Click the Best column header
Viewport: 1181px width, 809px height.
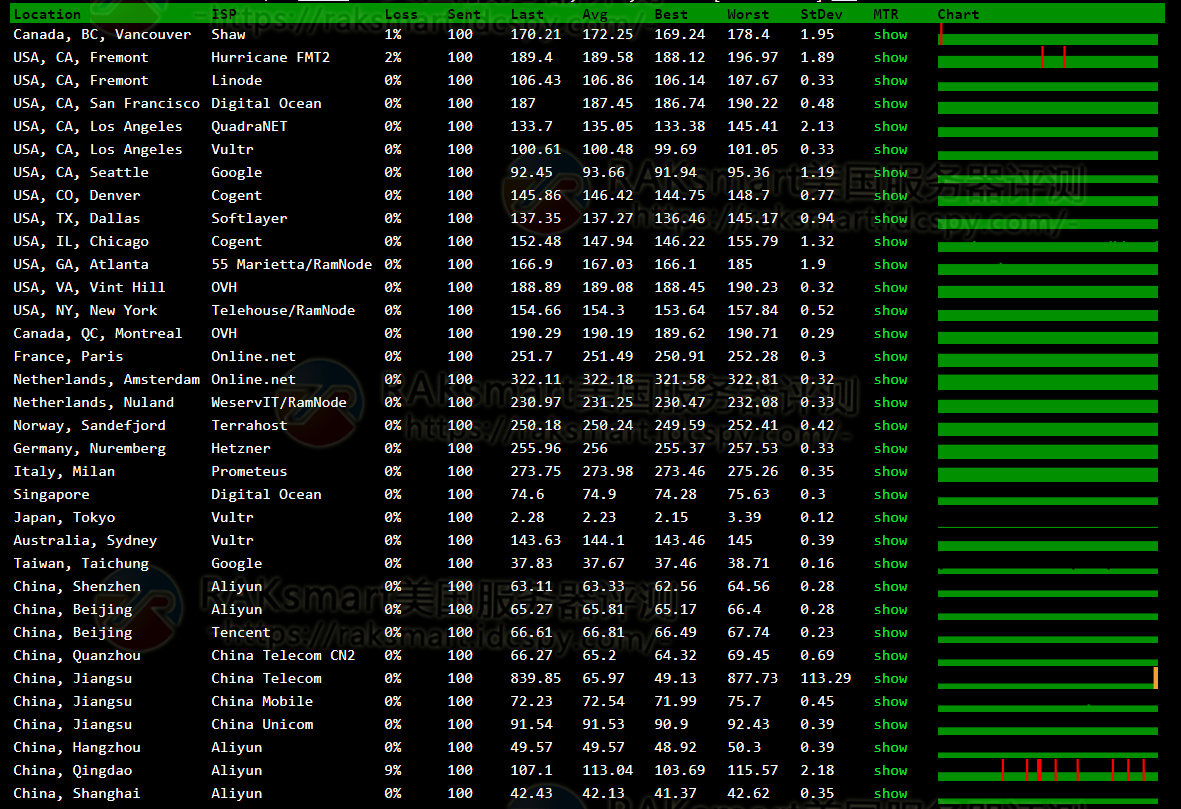tap(671, 14)
